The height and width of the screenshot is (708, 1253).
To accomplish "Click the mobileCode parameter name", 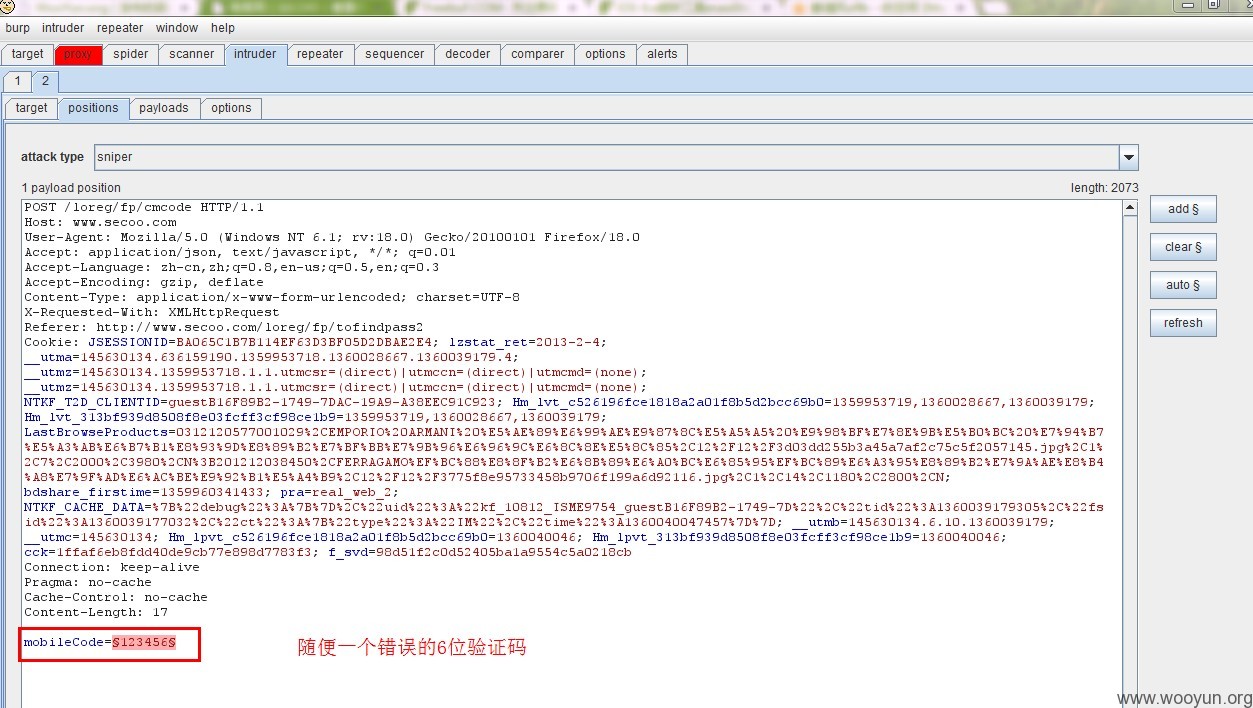I will click(64, 642).
